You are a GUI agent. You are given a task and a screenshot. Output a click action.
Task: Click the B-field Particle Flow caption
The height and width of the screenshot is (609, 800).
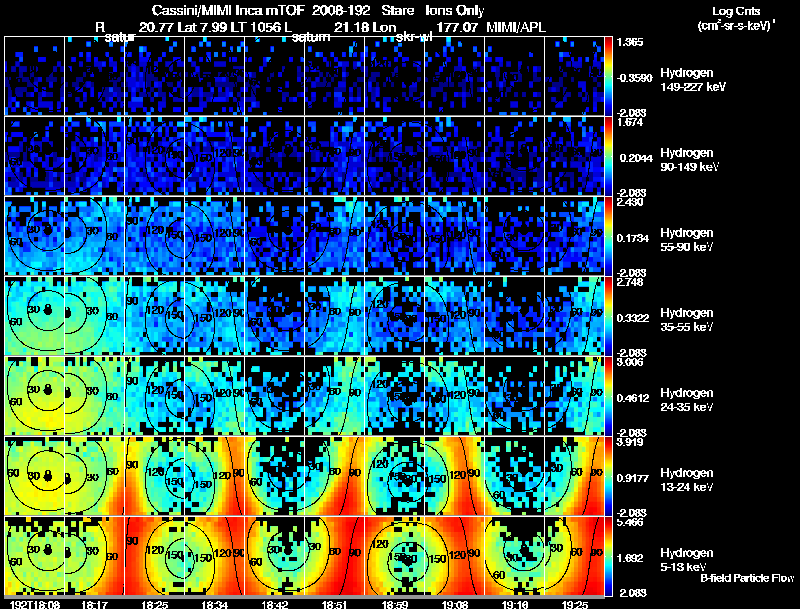747,578
